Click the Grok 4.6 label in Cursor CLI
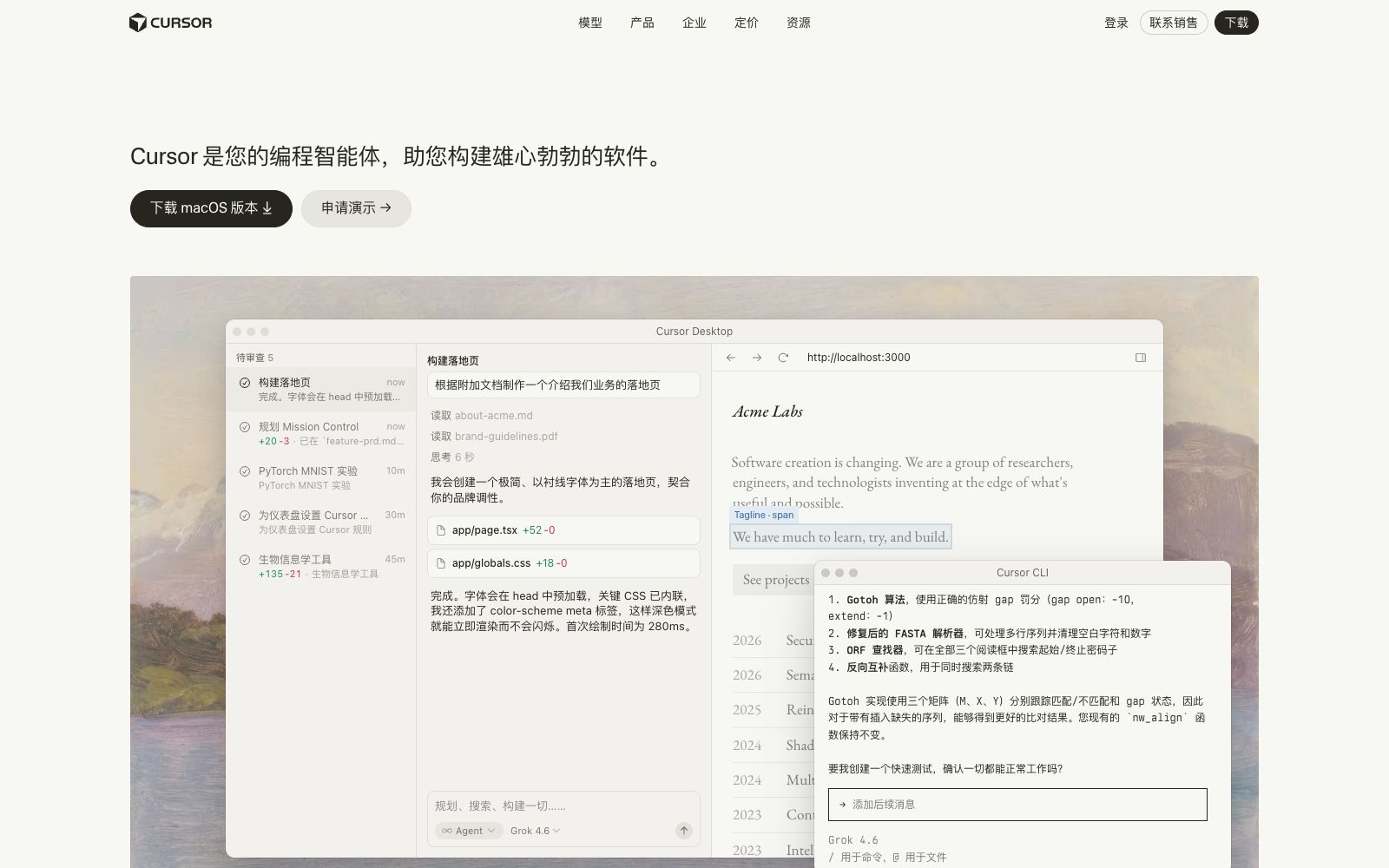Image resolution: width=1389 pixels, height=868 pixels. [853, 840]
